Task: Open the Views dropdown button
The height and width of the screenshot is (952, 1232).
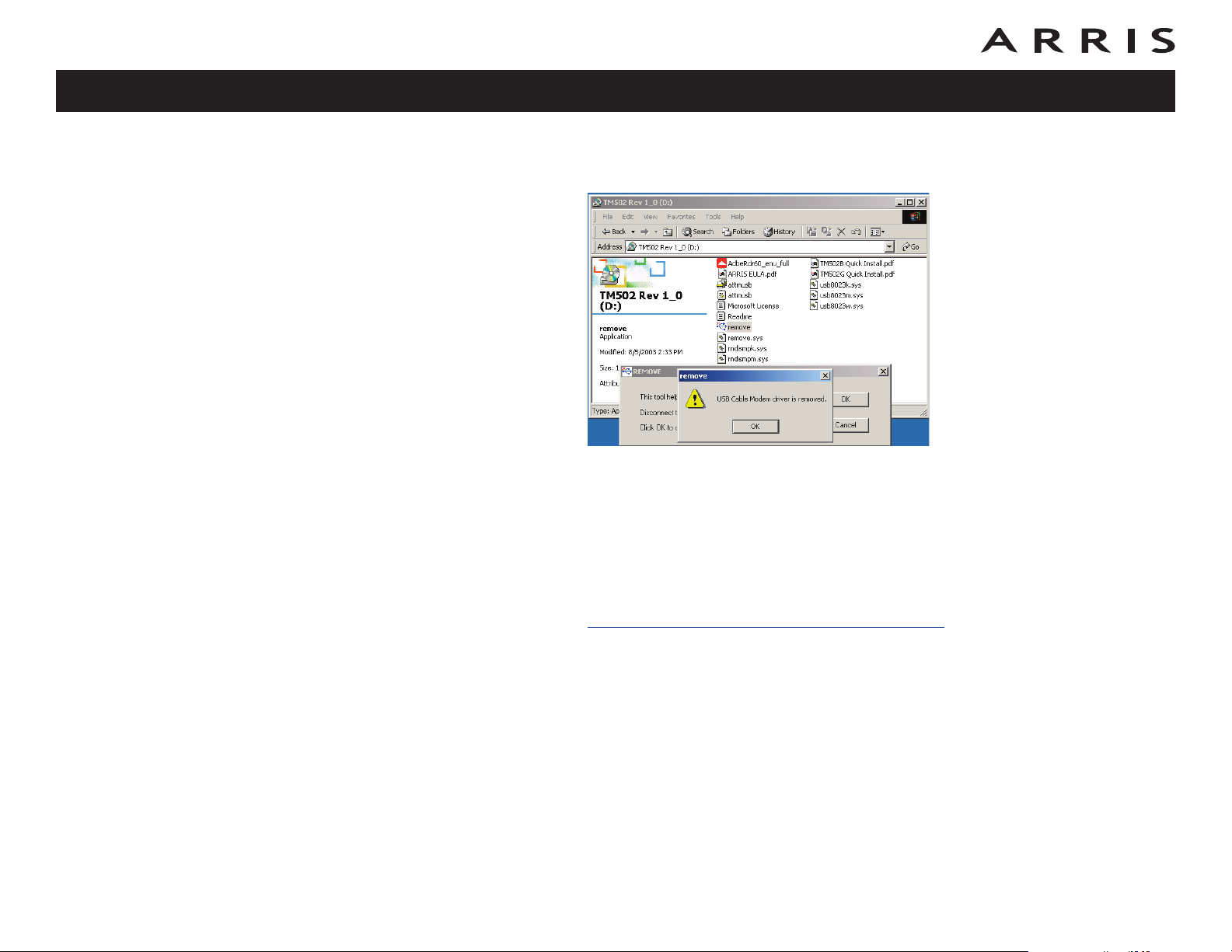Action: 878,232
